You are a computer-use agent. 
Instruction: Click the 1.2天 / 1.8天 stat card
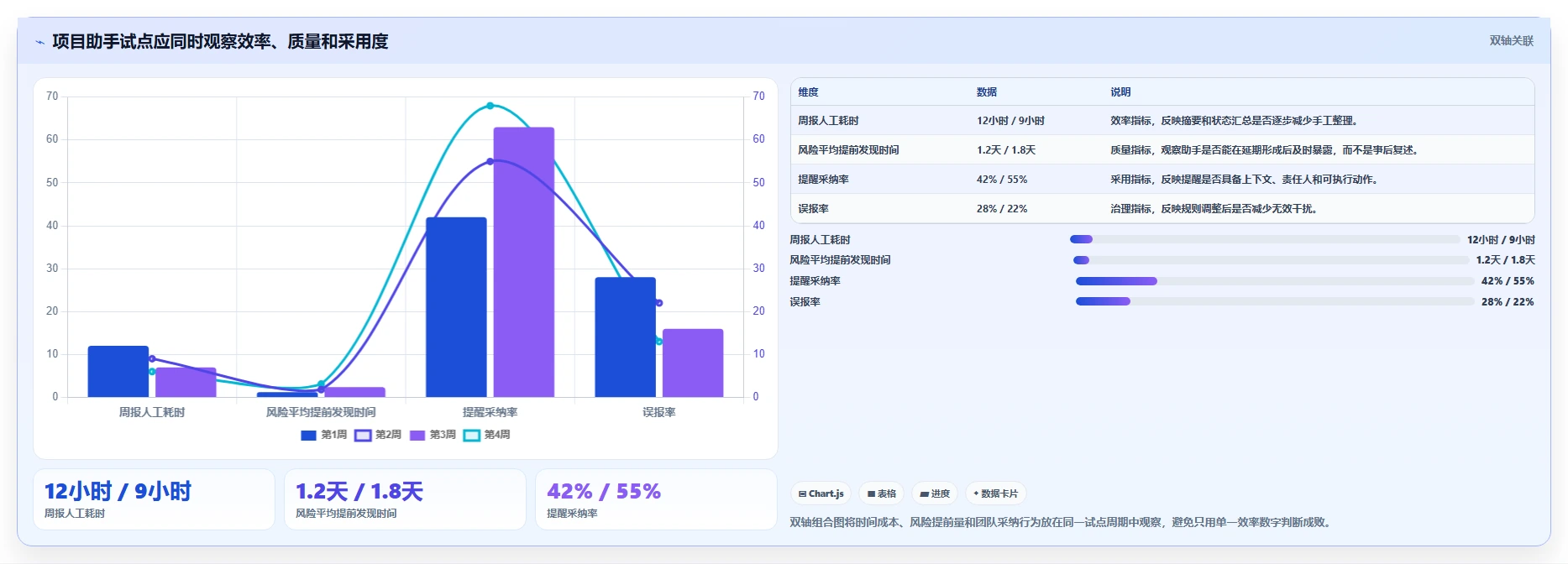click(x=405, y=499)
